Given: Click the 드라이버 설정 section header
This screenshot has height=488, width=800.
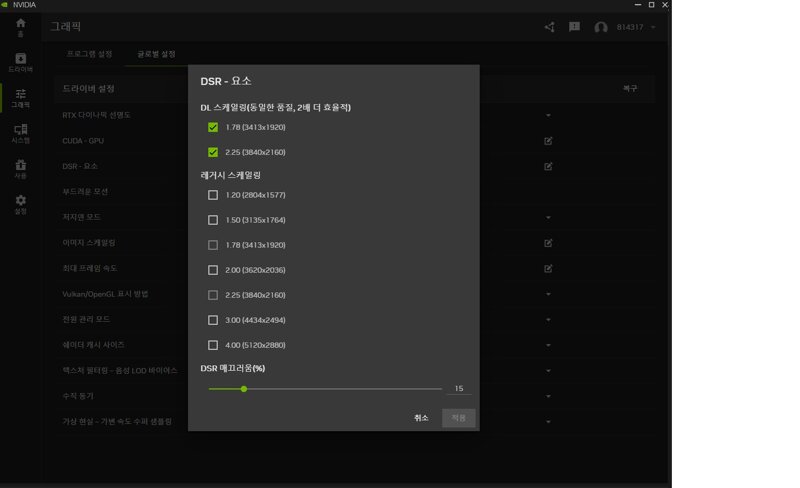Looking at the screenshot, I should pos(88,88).
